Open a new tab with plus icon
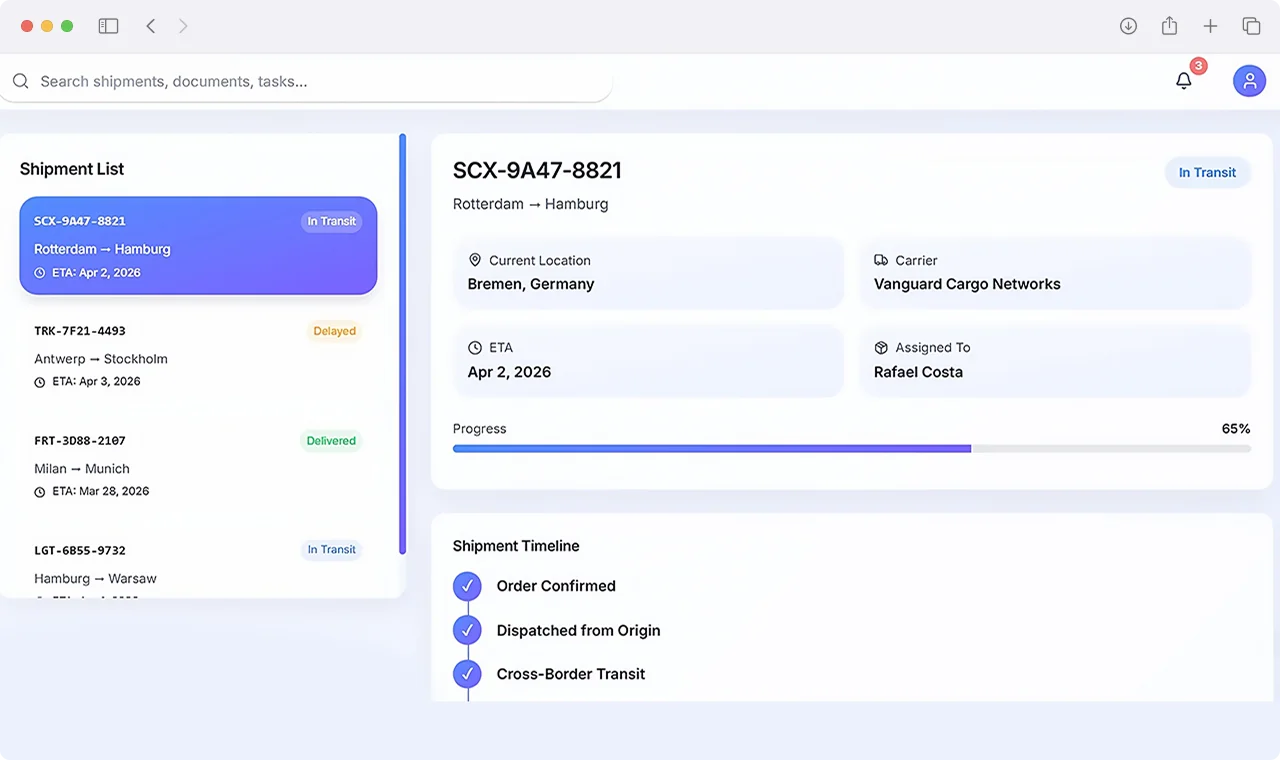This screenshot has height=760, width=1280. [1210, 26]
